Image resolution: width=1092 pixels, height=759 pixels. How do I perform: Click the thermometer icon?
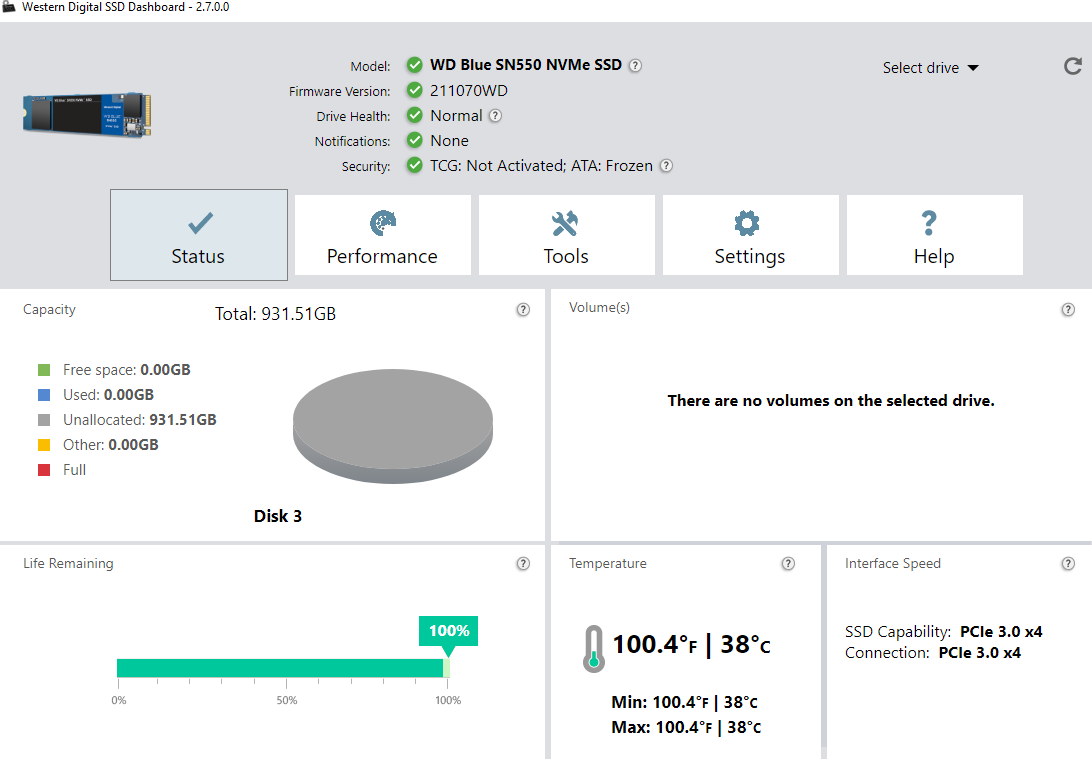pyautogui.click(x=593, y=648)
